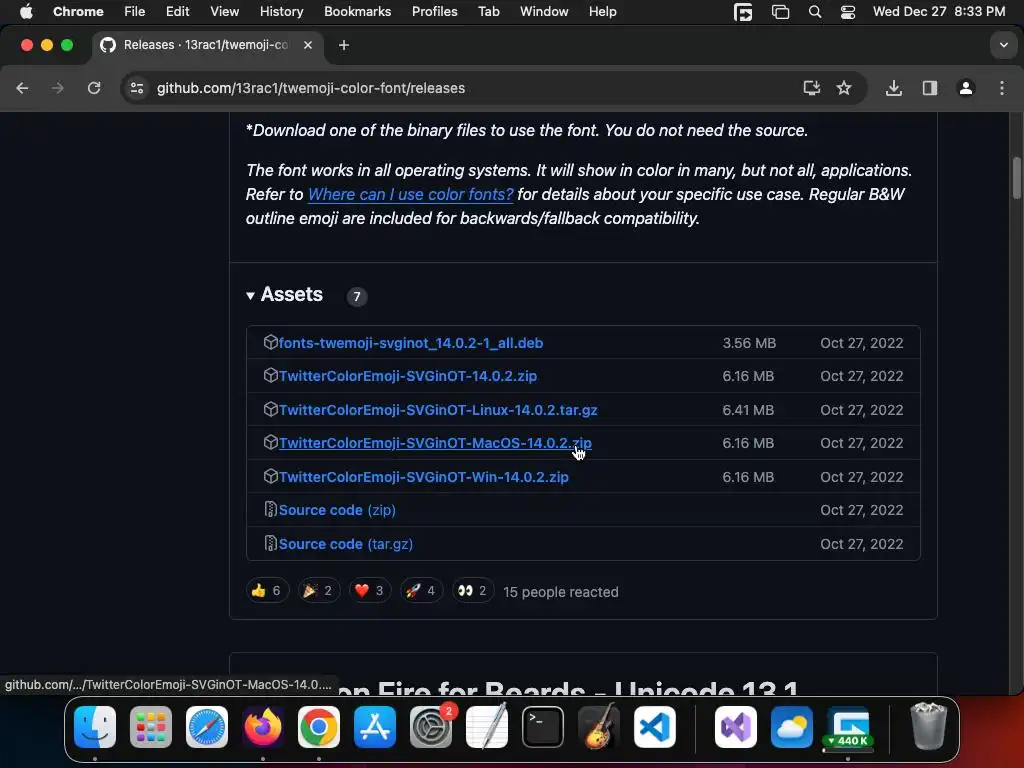This screenshot has width=1024, height=768.
Task: Launch GarageBand from the Dock
Action: coord(598,727)
